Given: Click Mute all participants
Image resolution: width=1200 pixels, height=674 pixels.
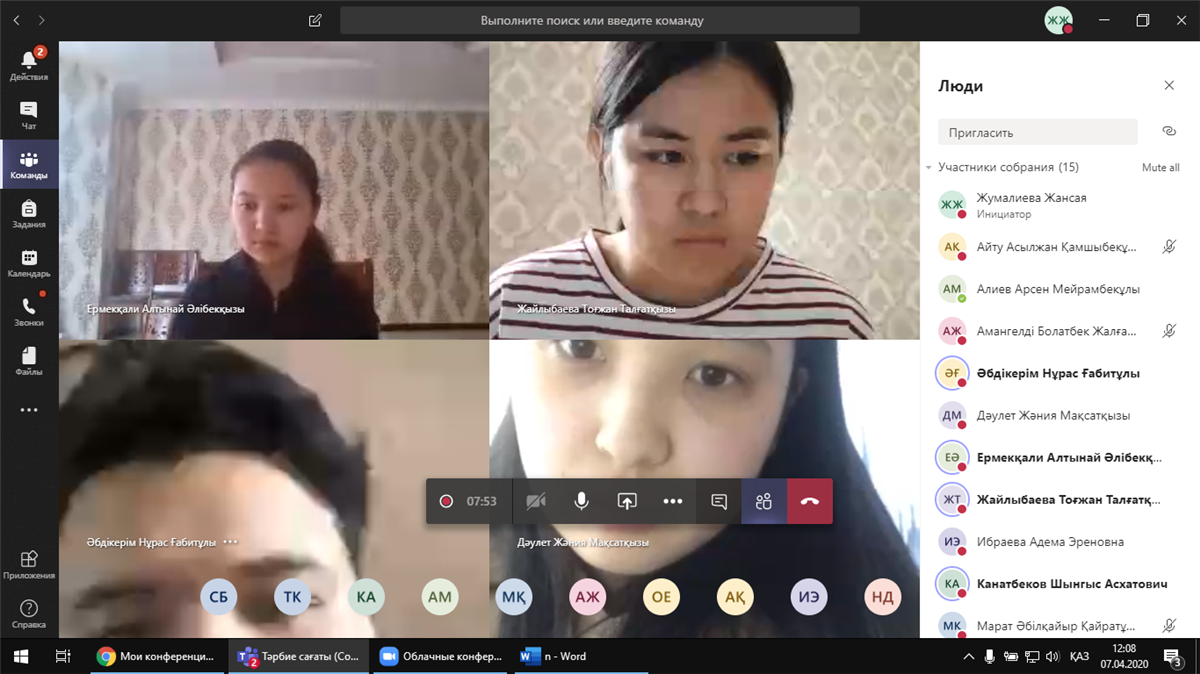Looking at the screenshot, I should (1160, 168).
